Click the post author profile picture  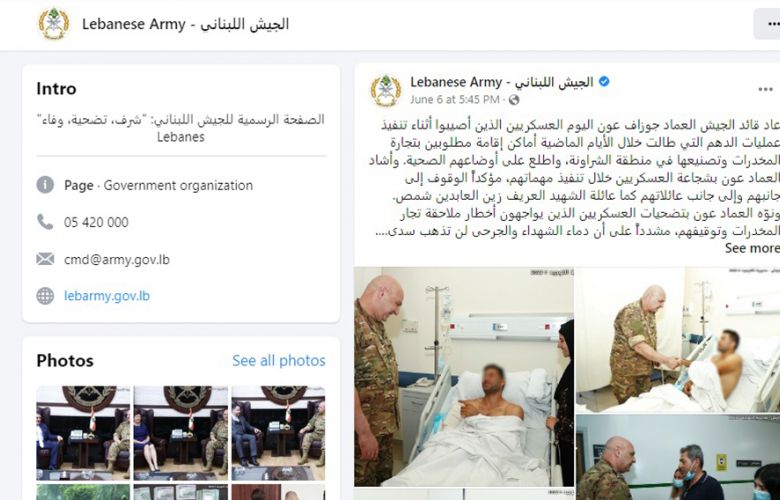(386, 91)
